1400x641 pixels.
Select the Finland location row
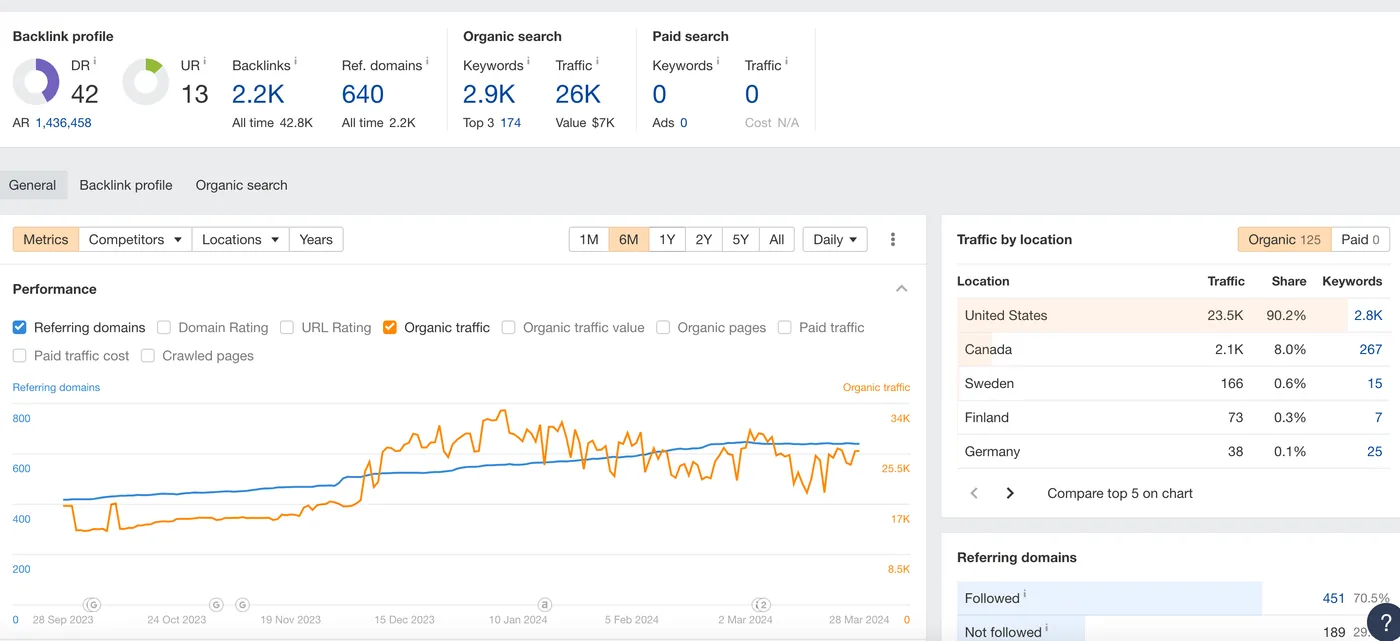[x=1173, y=417]
